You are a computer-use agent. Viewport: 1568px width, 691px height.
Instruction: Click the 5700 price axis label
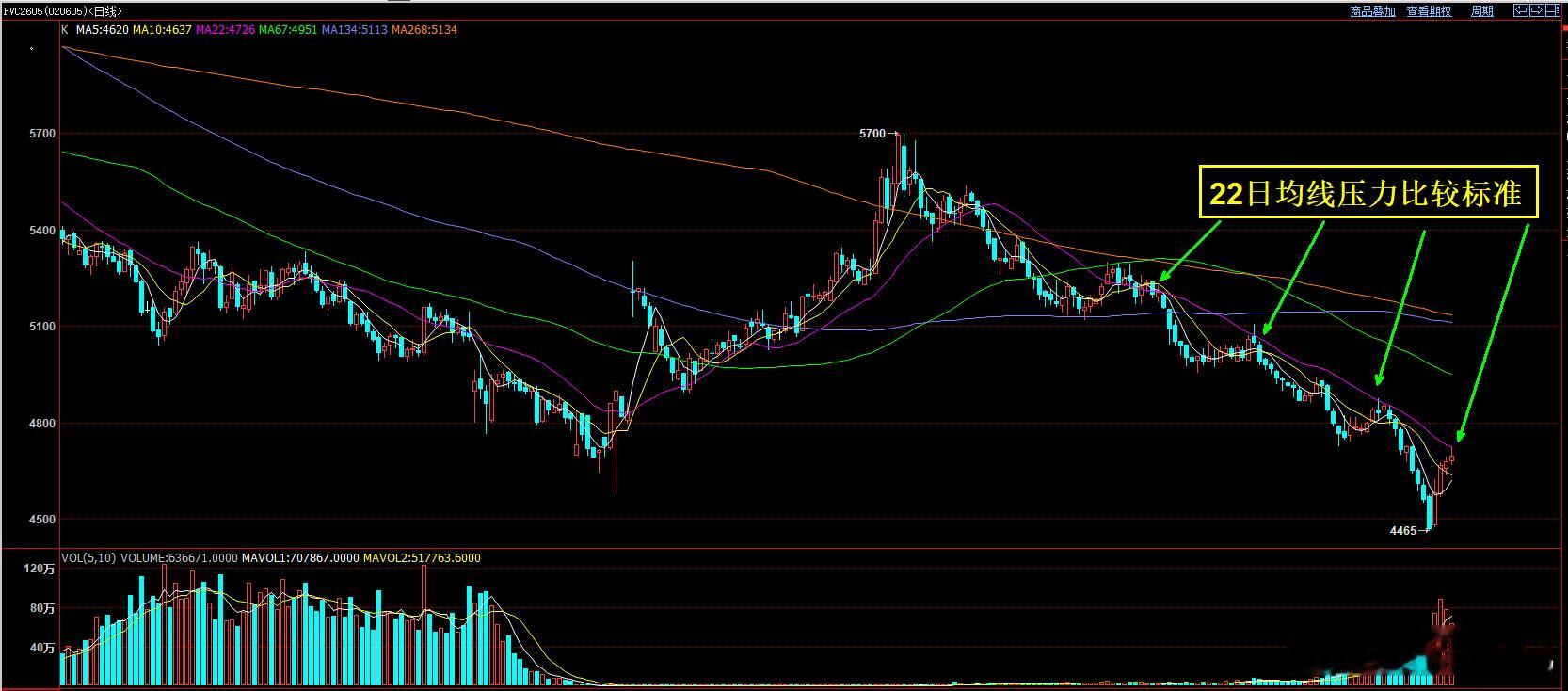tap(43, 135)
